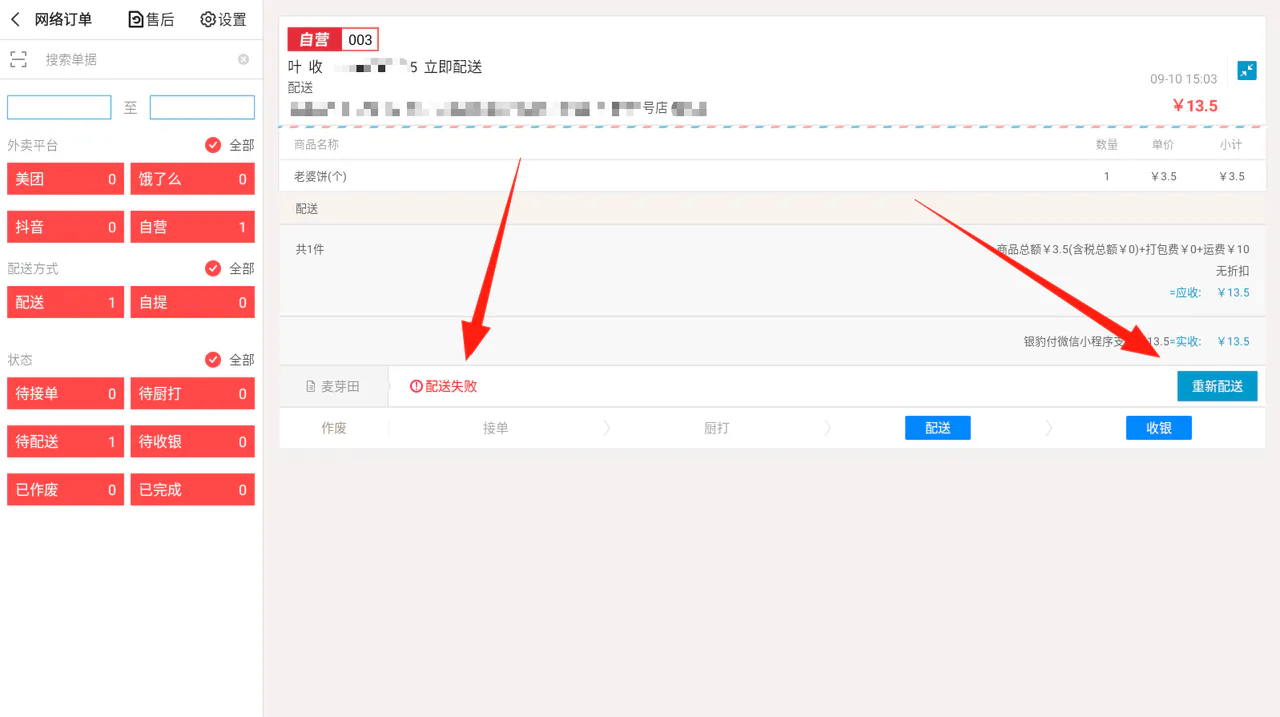
Task: Filter orders by 抖音 platform
Action: pyautogui.click(x=65, y=227)
